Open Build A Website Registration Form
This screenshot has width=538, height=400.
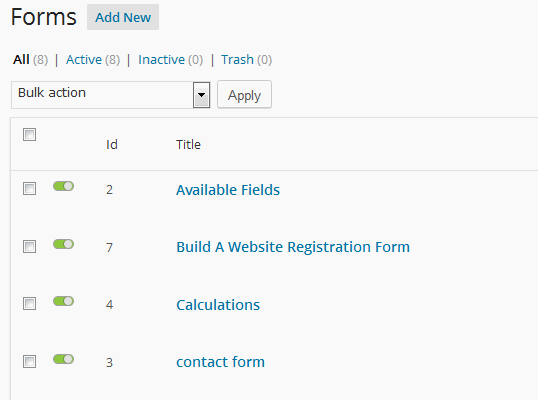293,247
